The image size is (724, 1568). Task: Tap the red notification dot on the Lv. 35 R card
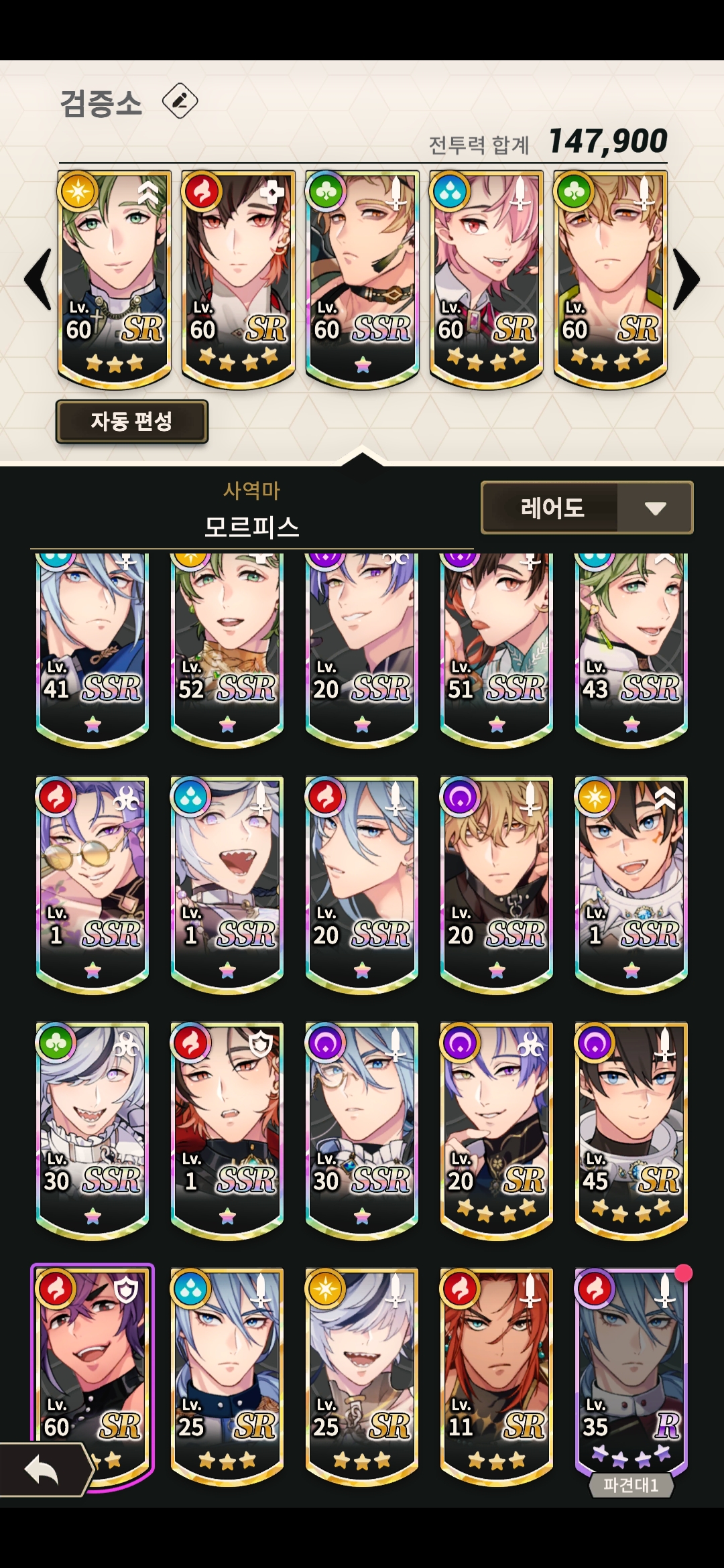click(x=683, y=1272)
